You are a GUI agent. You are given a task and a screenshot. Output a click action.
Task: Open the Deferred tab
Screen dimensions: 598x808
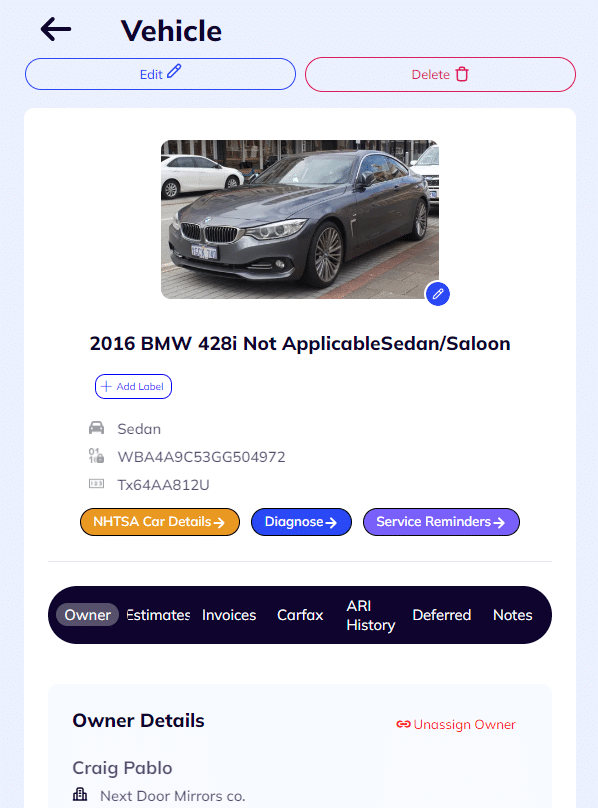click(442, 615)
